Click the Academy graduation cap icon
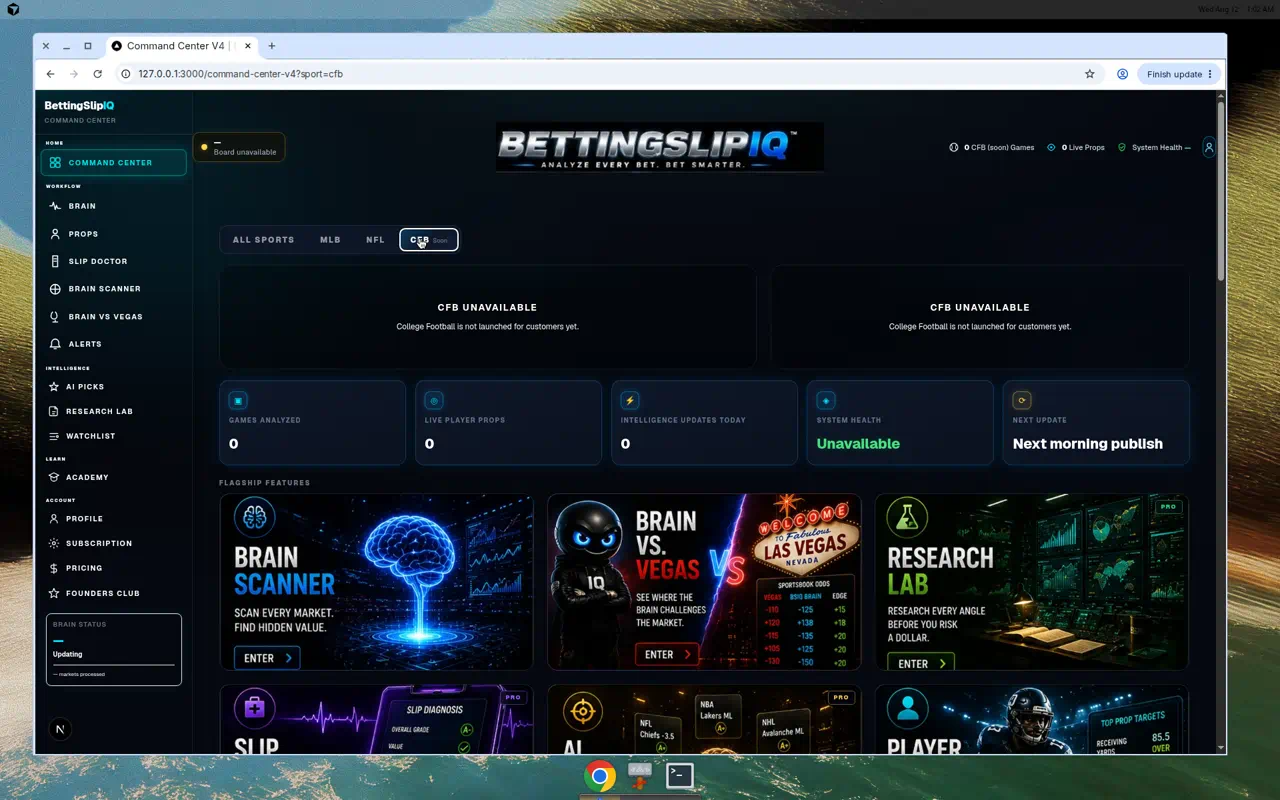This screenshot has height=800, width=1280. pos(54,477)
